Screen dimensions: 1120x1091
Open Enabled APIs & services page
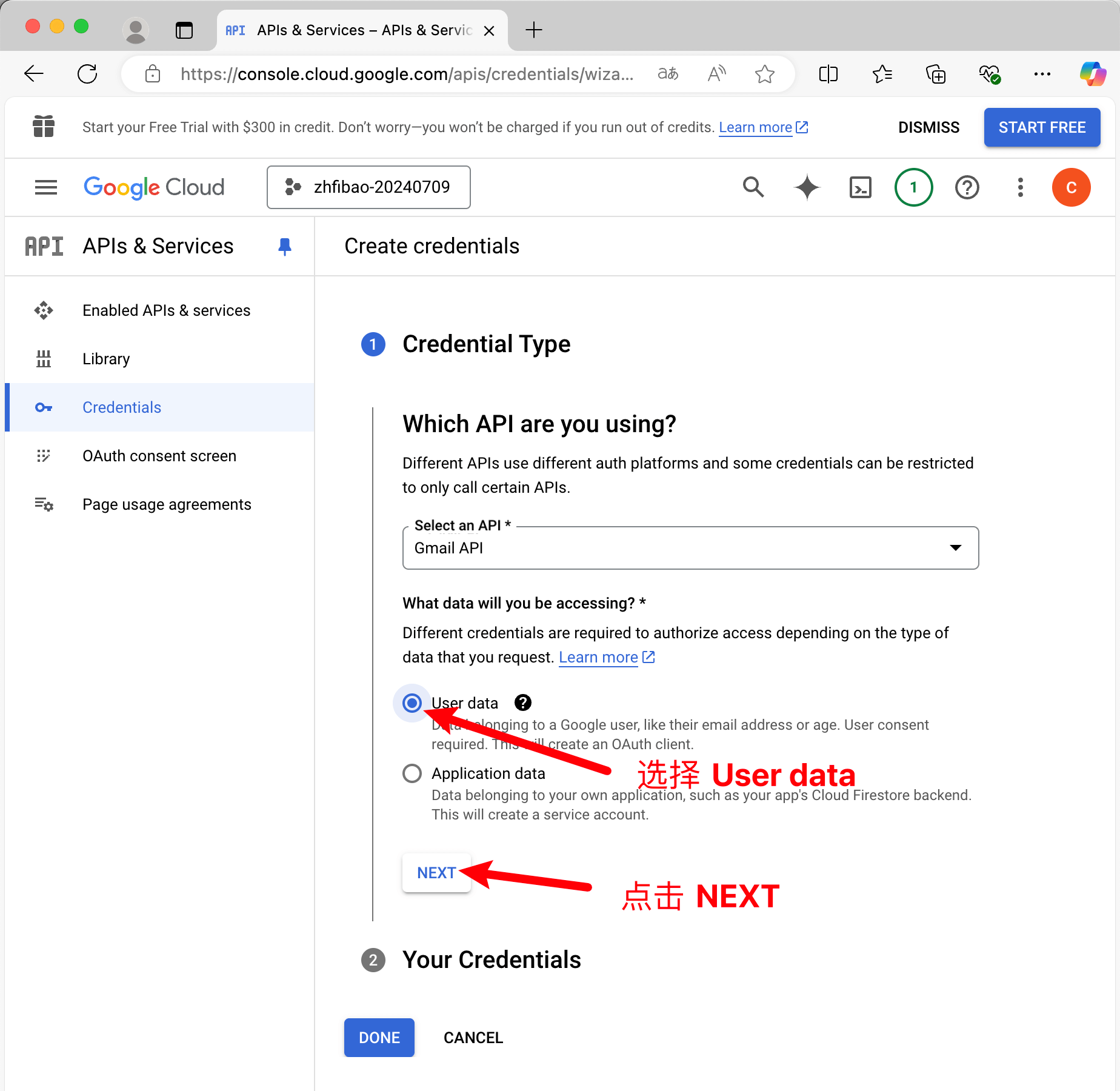point(159,310)
